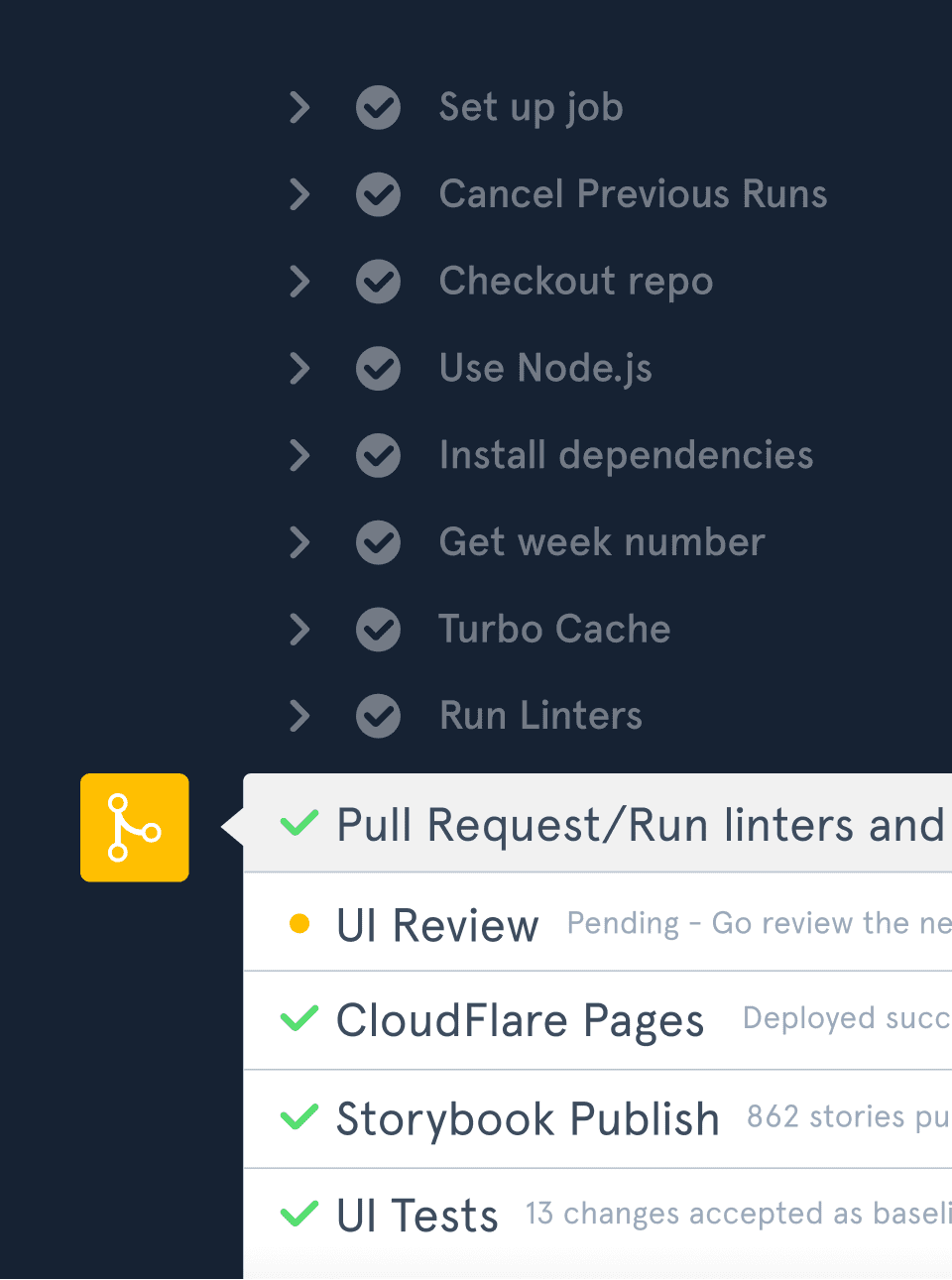Open the Get week number step label

pyautogui.click(x=601, y=542)
